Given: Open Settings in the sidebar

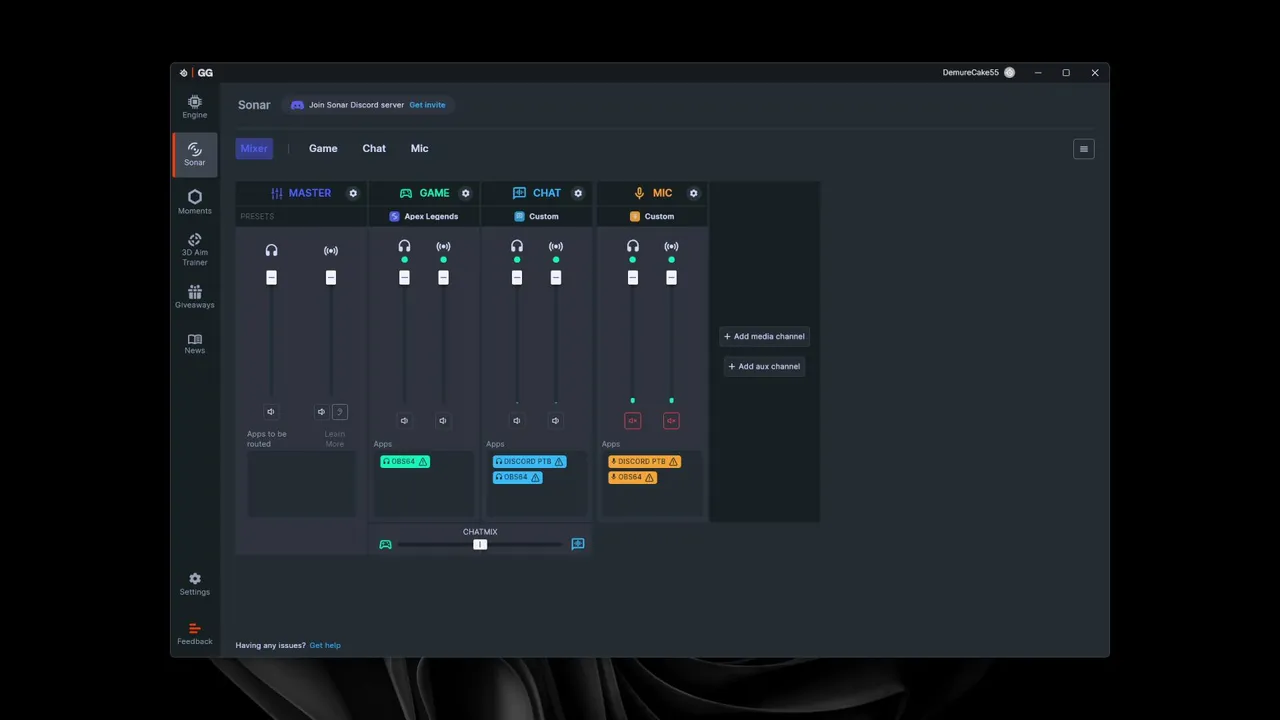Looking at the screenshot, I should (x=194, y=584).
